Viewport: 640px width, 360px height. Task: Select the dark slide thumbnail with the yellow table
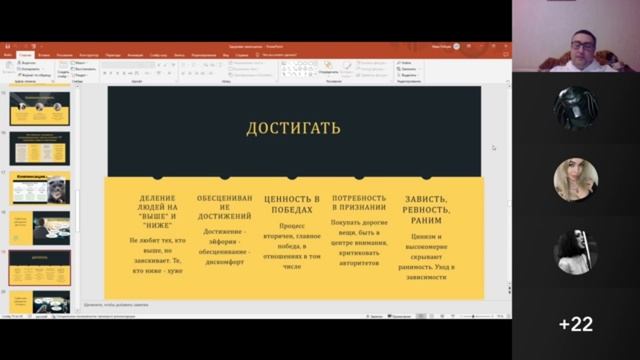pyautogui.click(x=40, y=148)
